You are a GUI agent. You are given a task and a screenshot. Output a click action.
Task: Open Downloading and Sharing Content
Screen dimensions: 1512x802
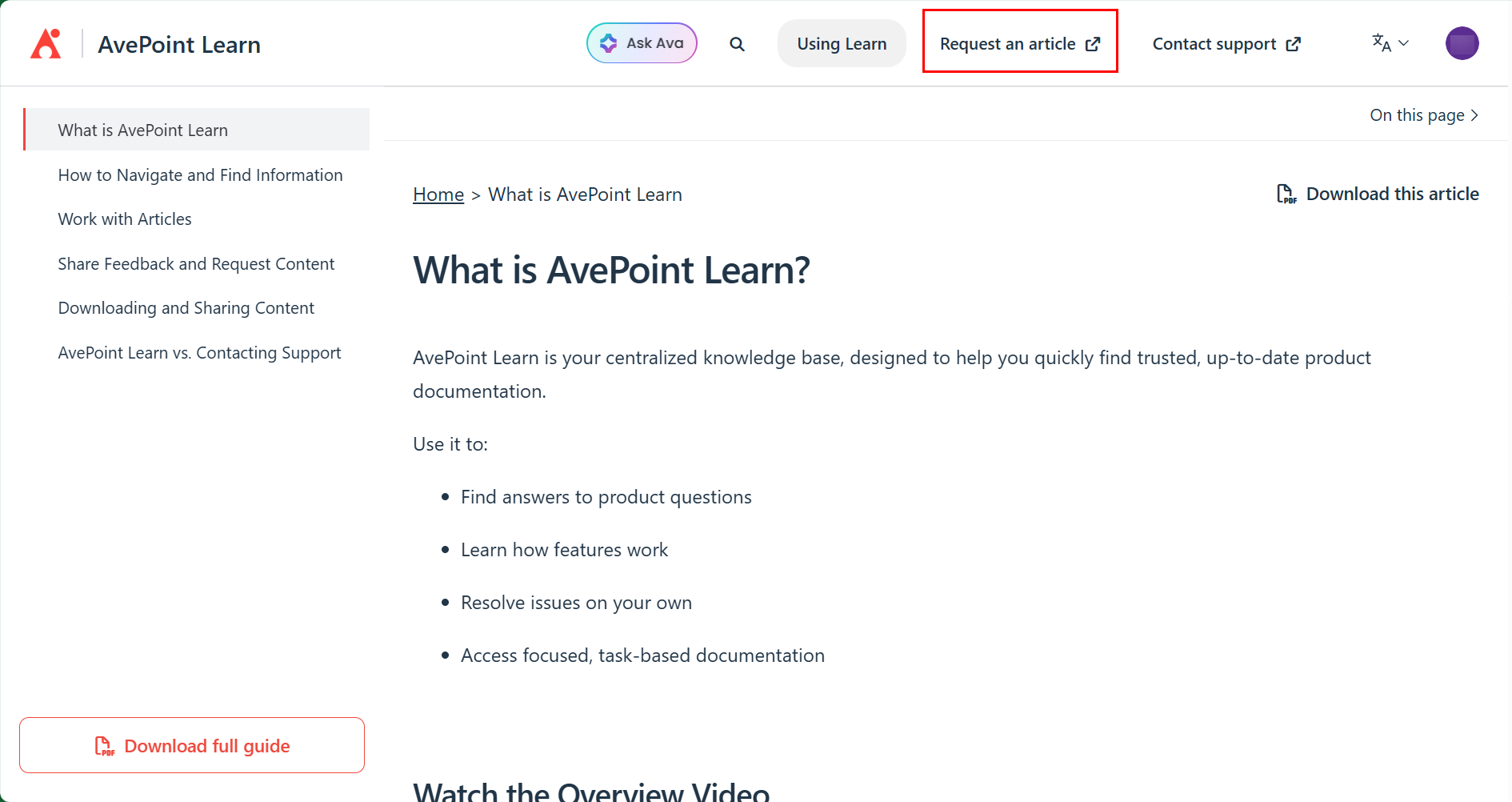[x=186, y=308]
